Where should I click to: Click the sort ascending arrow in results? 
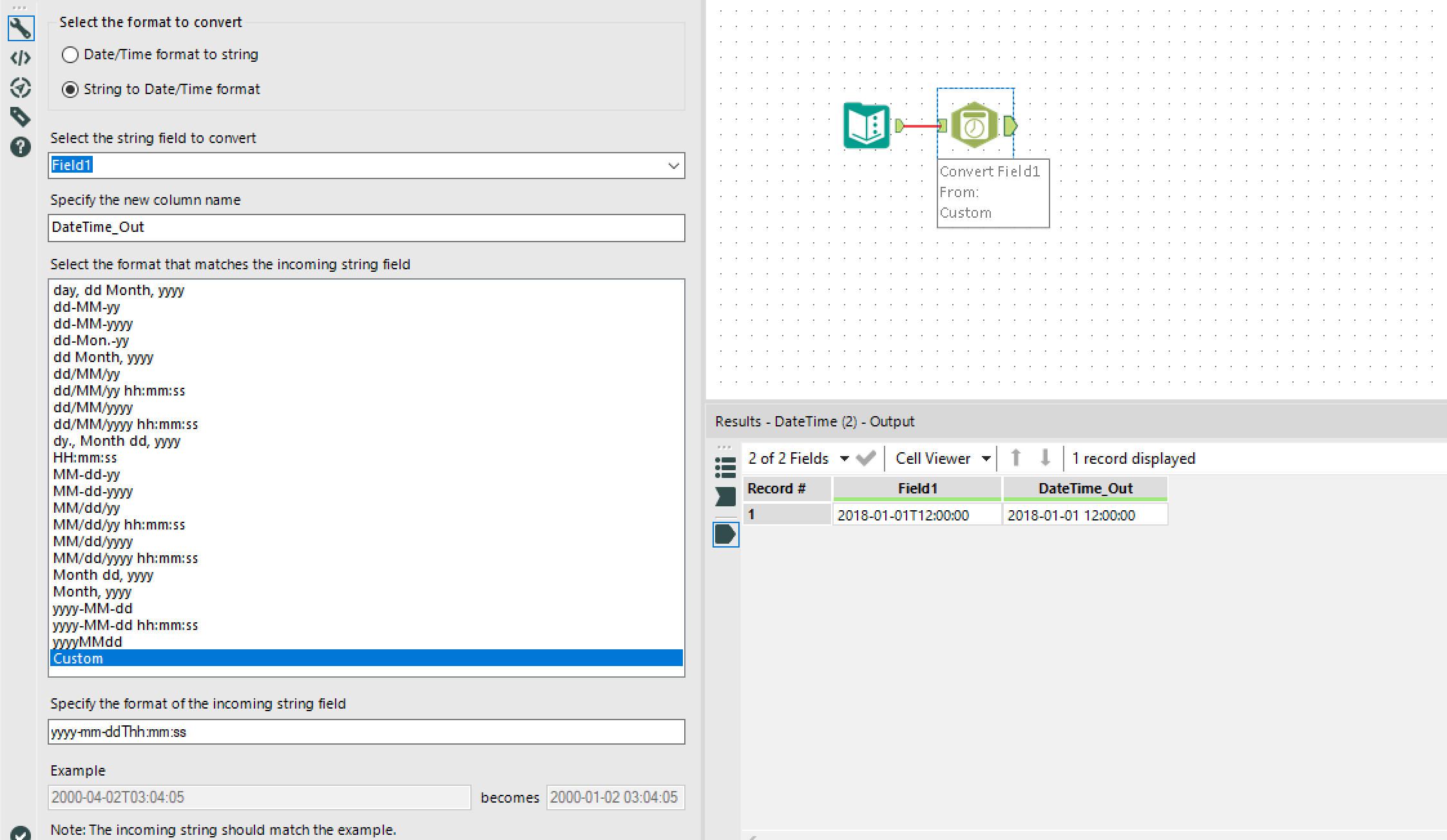click(x=1015, y=458)
